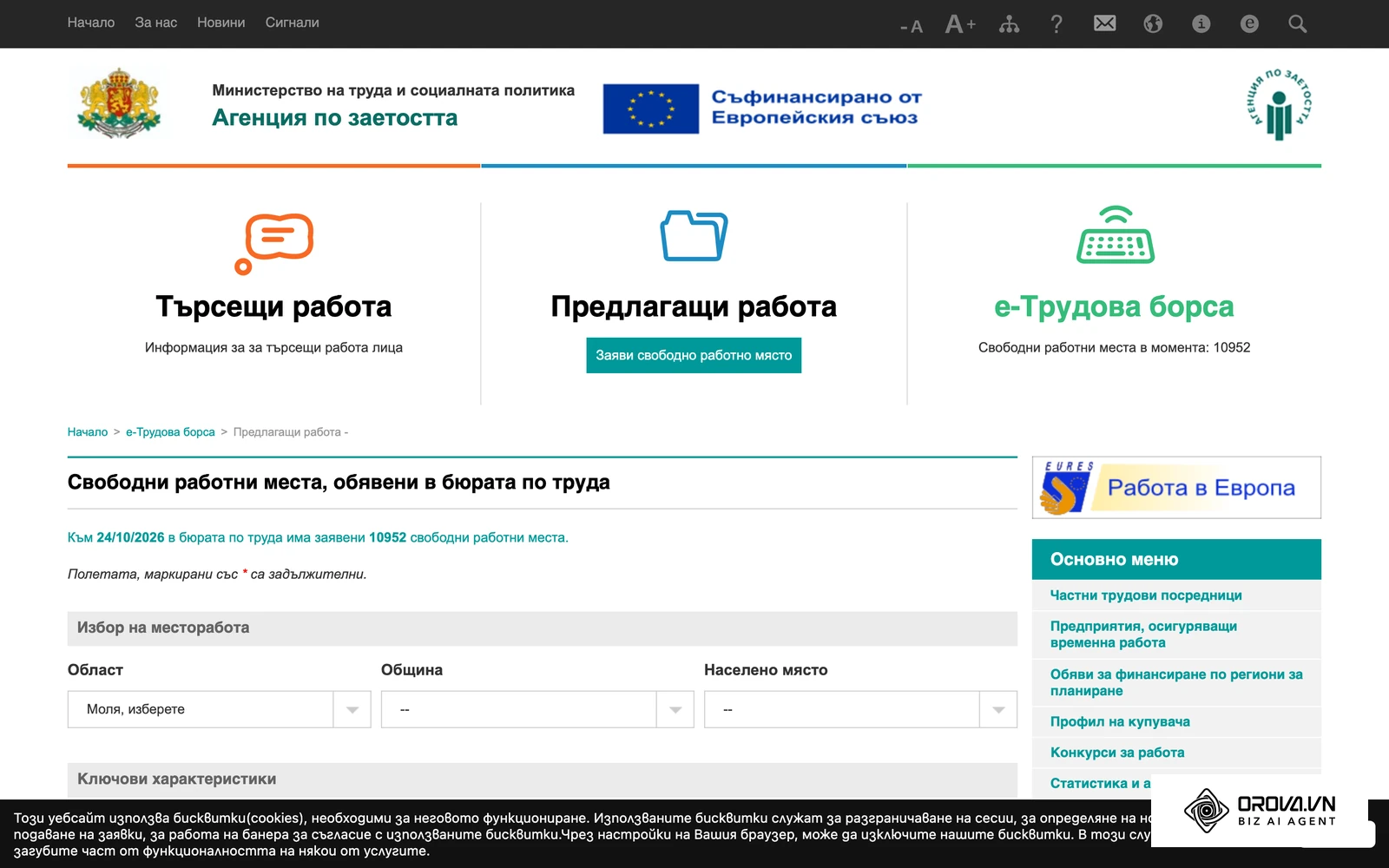Click 'Основно меню' sidebar header
The width and height of the screenshot is (1389, 868).
[x=1176, y=559]
